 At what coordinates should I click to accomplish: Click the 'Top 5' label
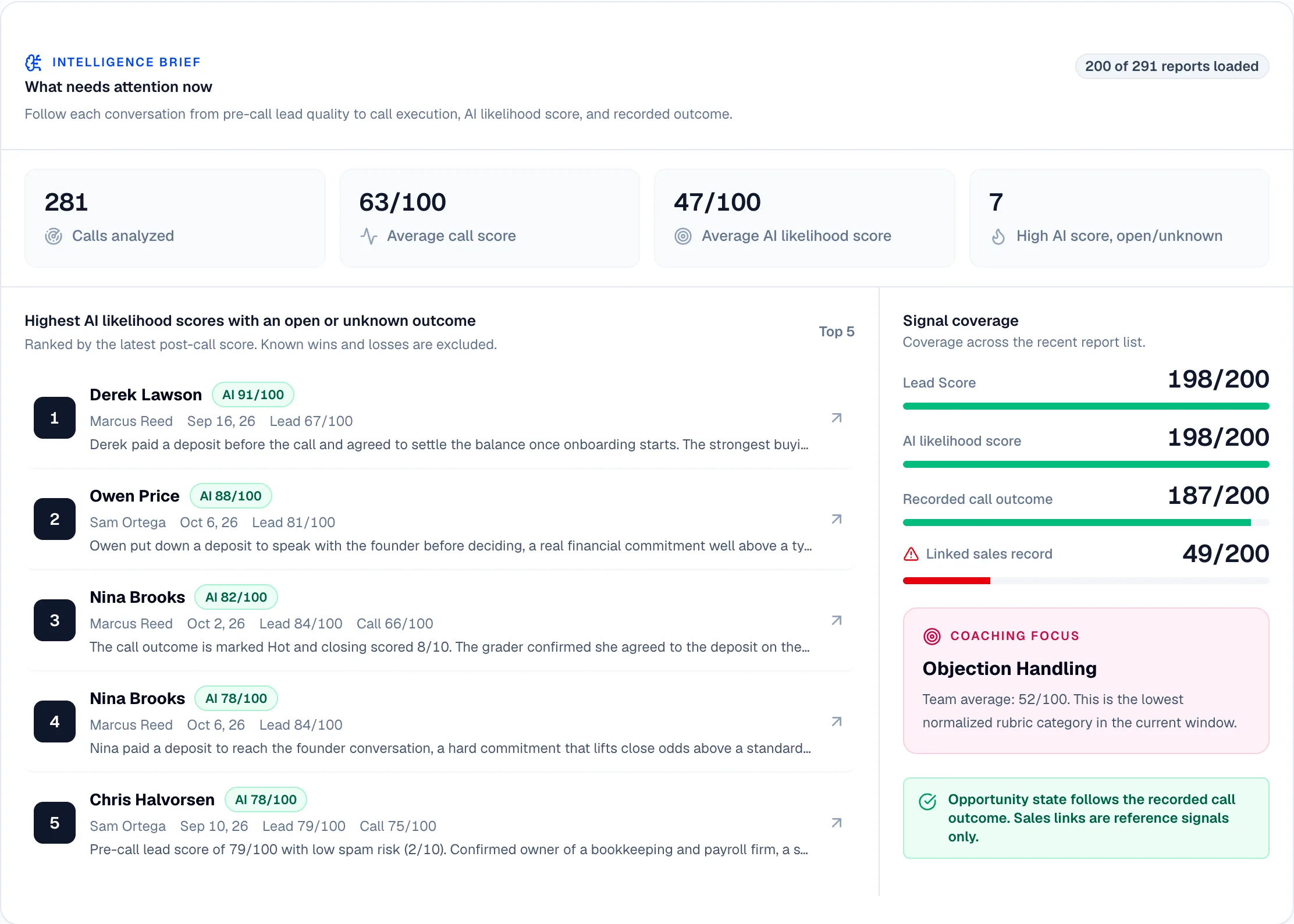point(837,332)
